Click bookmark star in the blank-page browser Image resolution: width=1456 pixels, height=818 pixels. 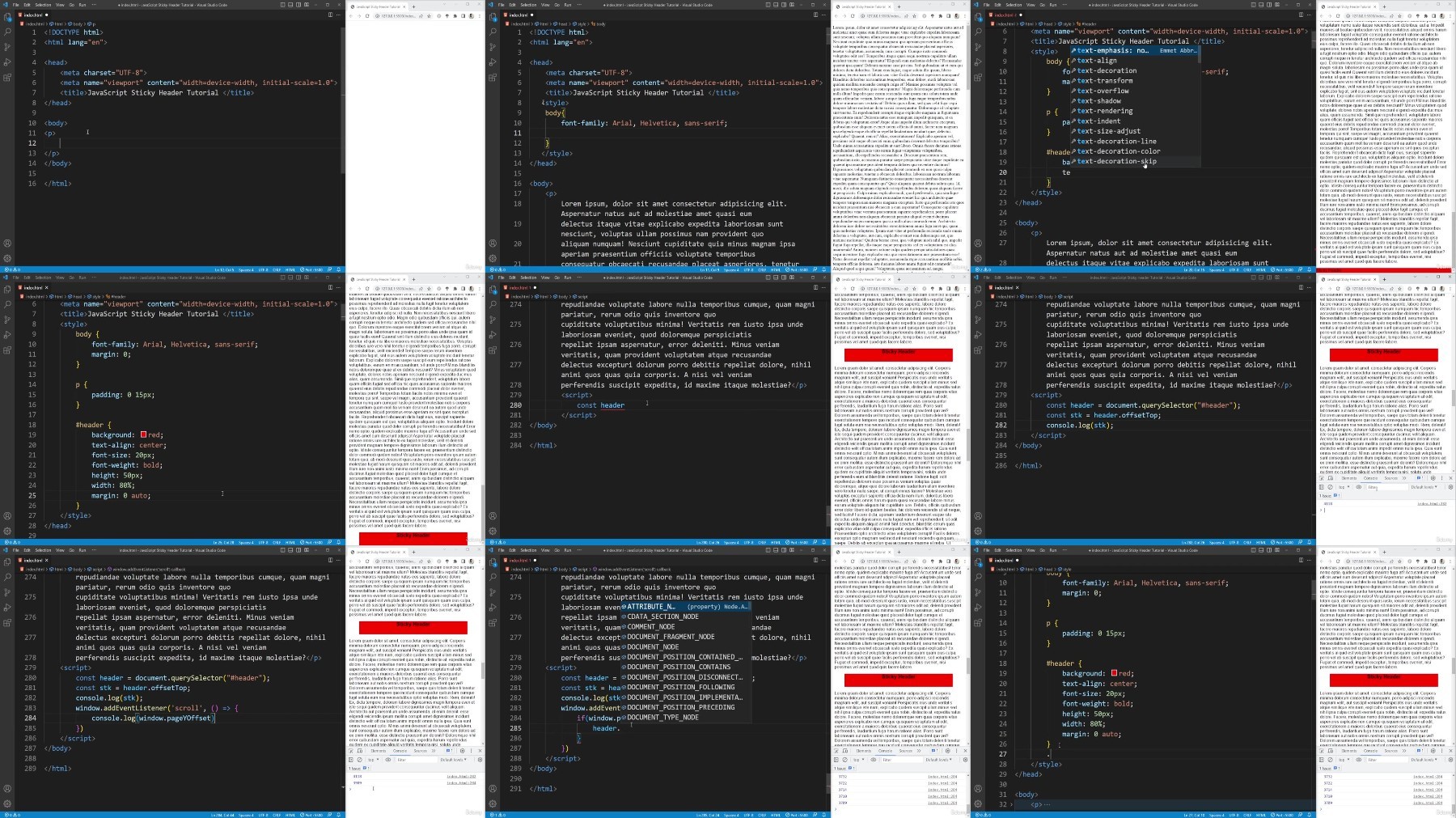coord(429,16)
